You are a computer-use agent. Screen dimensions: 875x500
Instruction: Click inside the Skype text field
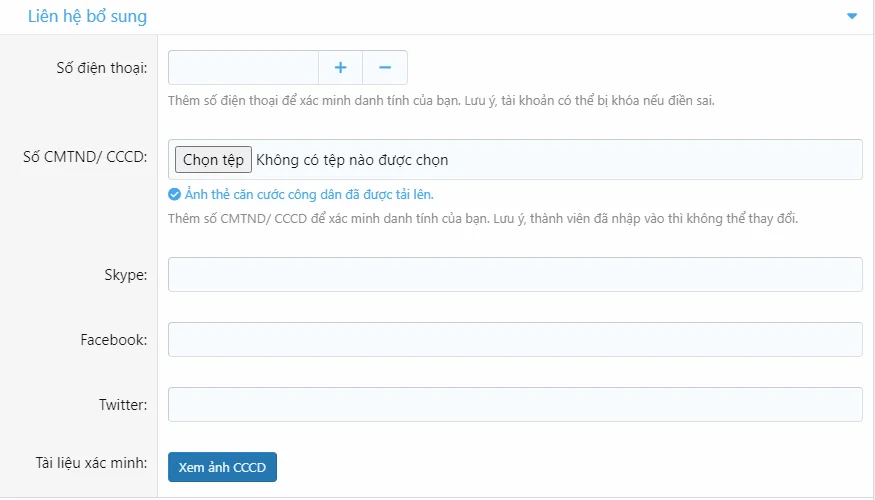click(515, 275)
